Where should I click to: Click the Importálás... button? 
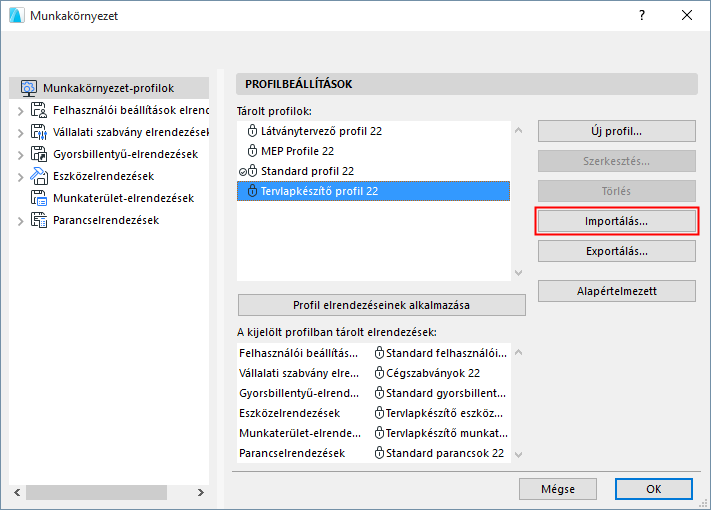(x=617, y=221)
